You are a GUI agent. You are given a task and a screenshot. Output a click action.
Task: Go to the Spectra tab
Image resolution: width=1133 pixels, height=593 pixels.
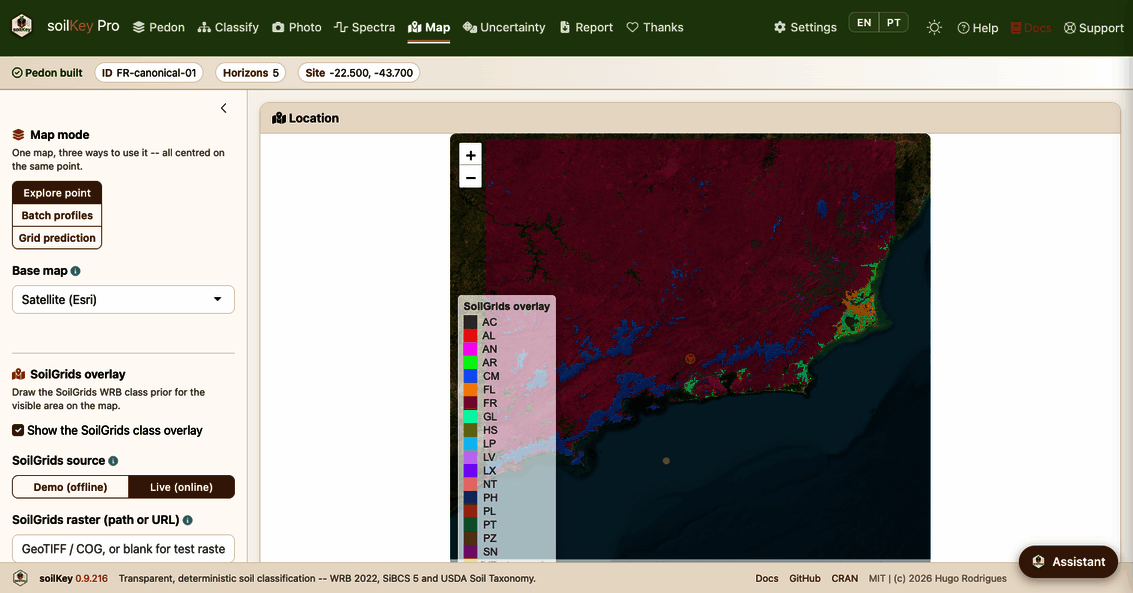[364, 27]
